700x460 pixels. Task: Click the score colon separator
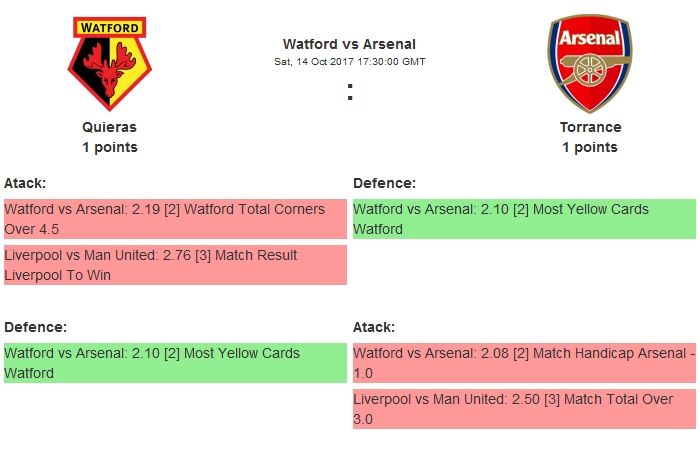click(350, 92)
